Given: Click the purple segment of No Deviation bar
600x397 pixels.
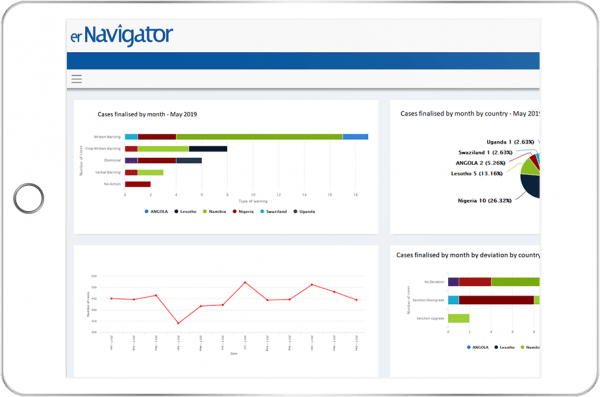Looking at the screenshot, I should tap(453, 282).
